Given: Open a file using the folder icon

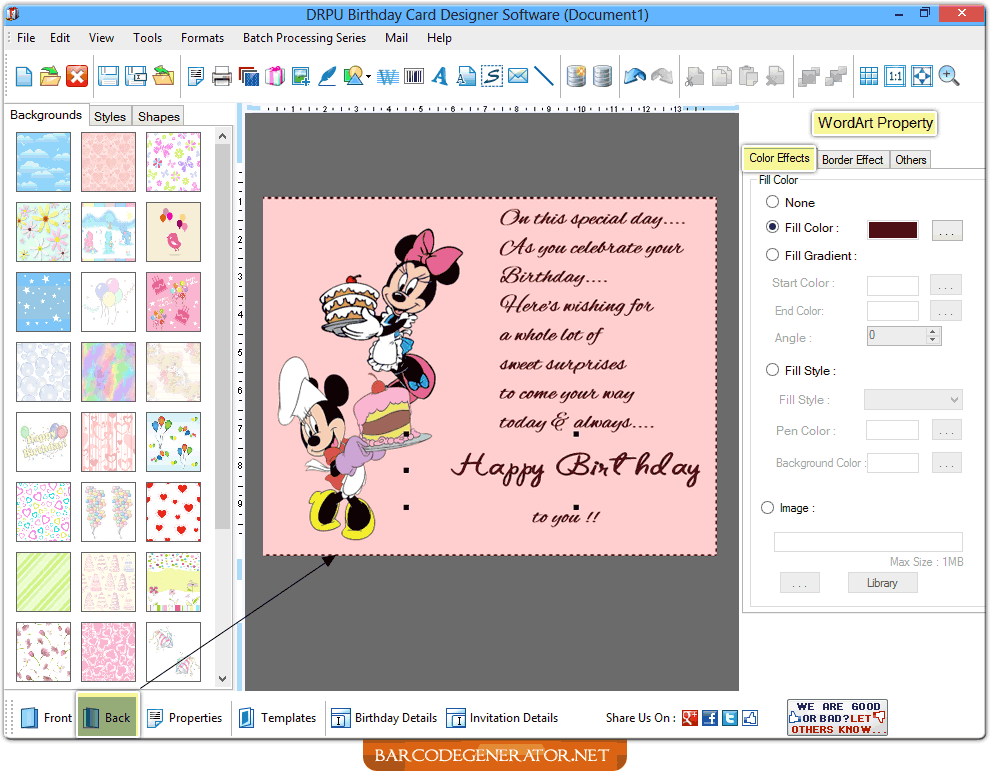Looking at the screenshot, I should click(x=50, y=76).
